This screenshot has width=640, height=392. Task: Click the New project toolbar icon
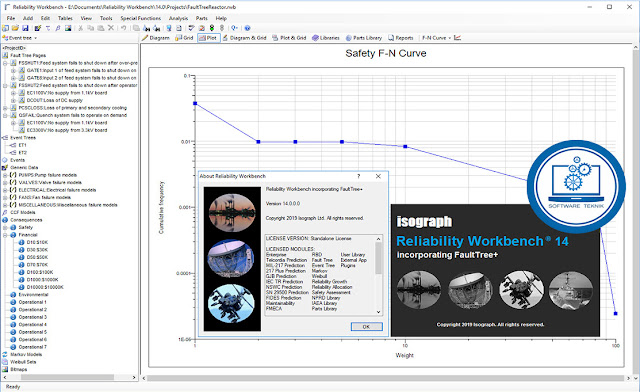coord(5,28)
